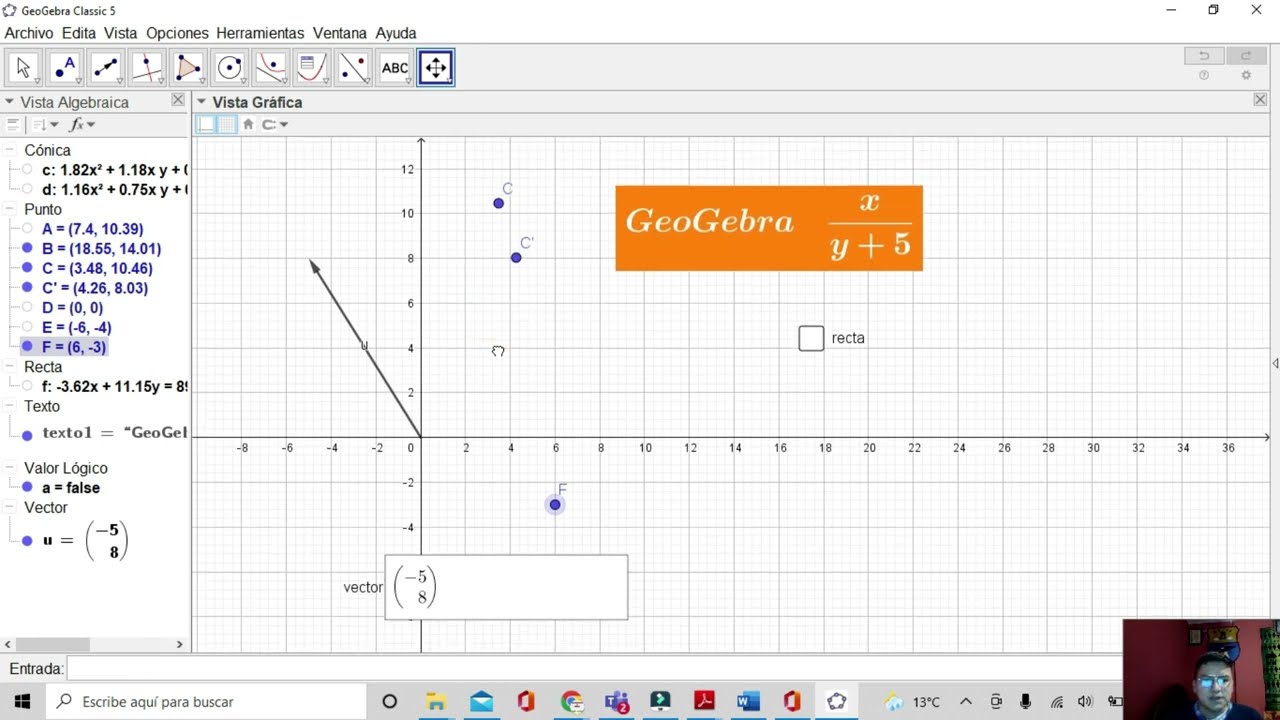Collapse the Texto category

pos(10,406)
